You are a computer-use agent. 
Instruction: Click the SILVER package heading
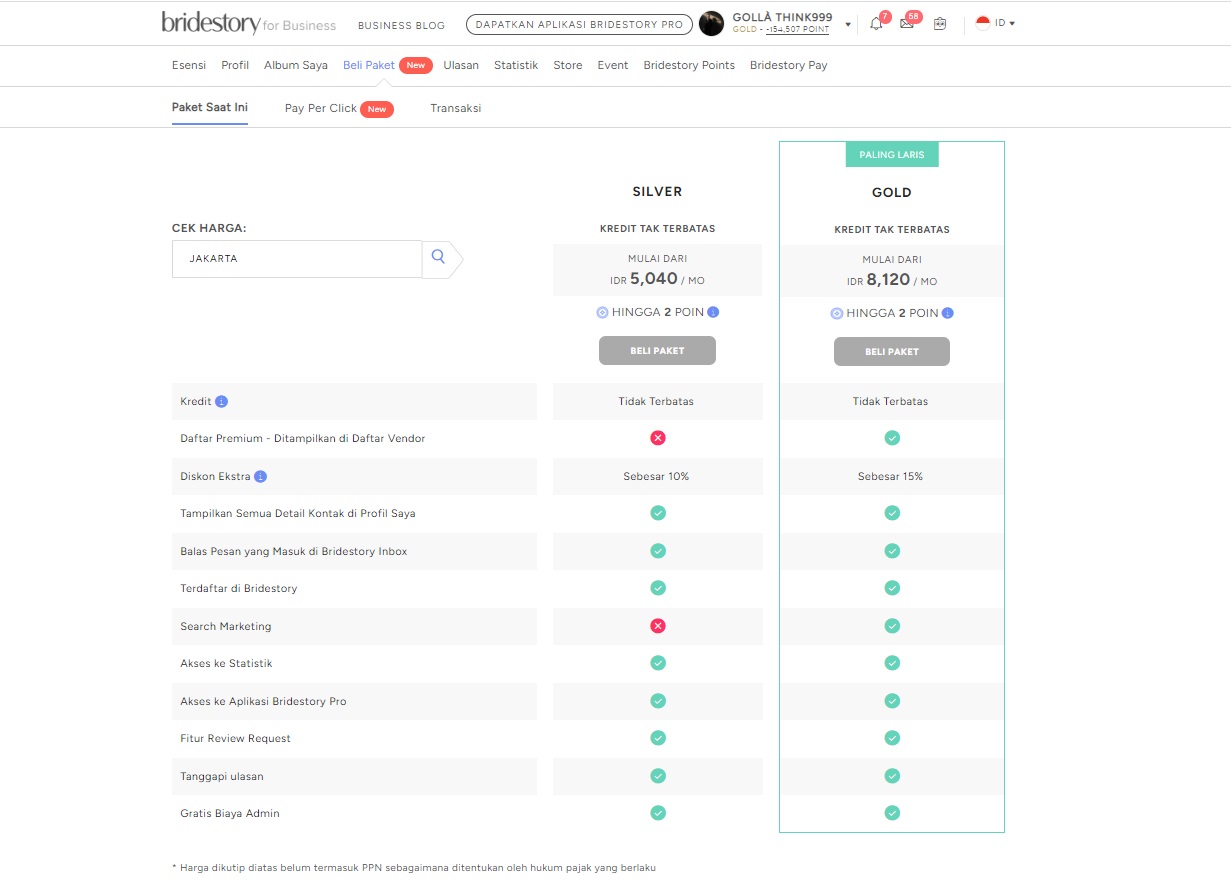point(657,191)
